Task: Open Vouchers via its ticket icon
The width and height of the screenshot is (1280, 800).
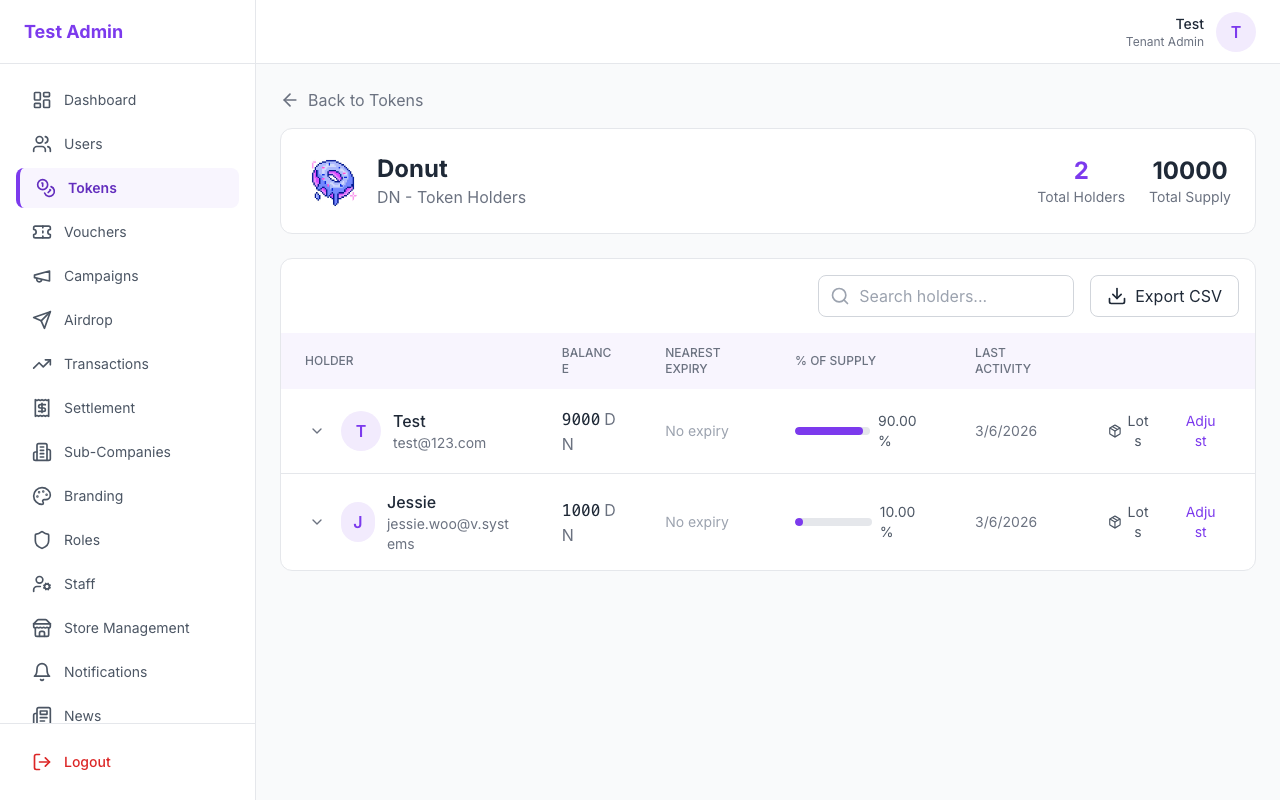Action: tap(41, 232)
